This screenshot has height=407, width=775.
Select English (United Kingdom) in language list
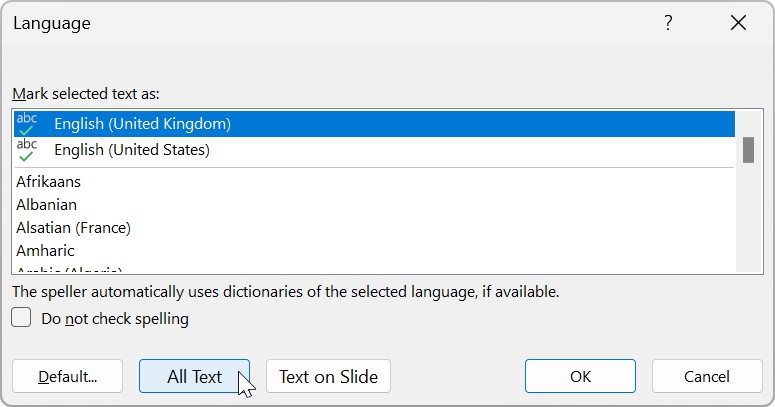(x=374, y=124)
